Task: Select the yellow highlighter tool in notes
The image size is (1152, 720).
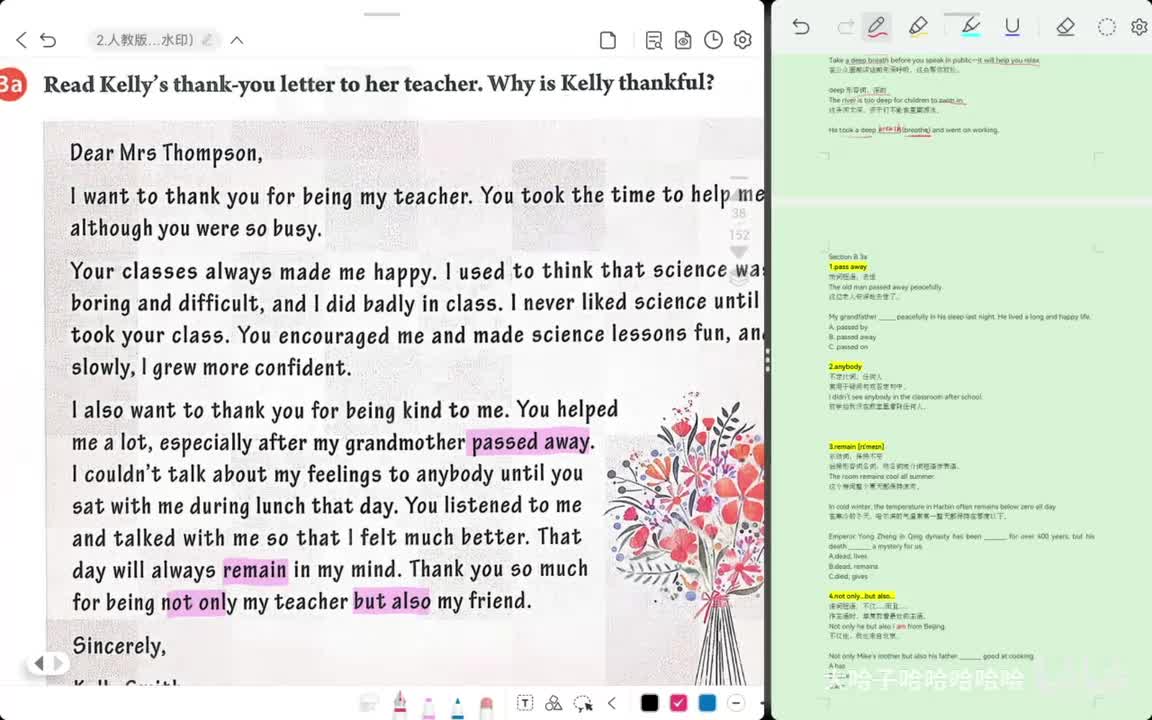Action: tap(918, 27)
